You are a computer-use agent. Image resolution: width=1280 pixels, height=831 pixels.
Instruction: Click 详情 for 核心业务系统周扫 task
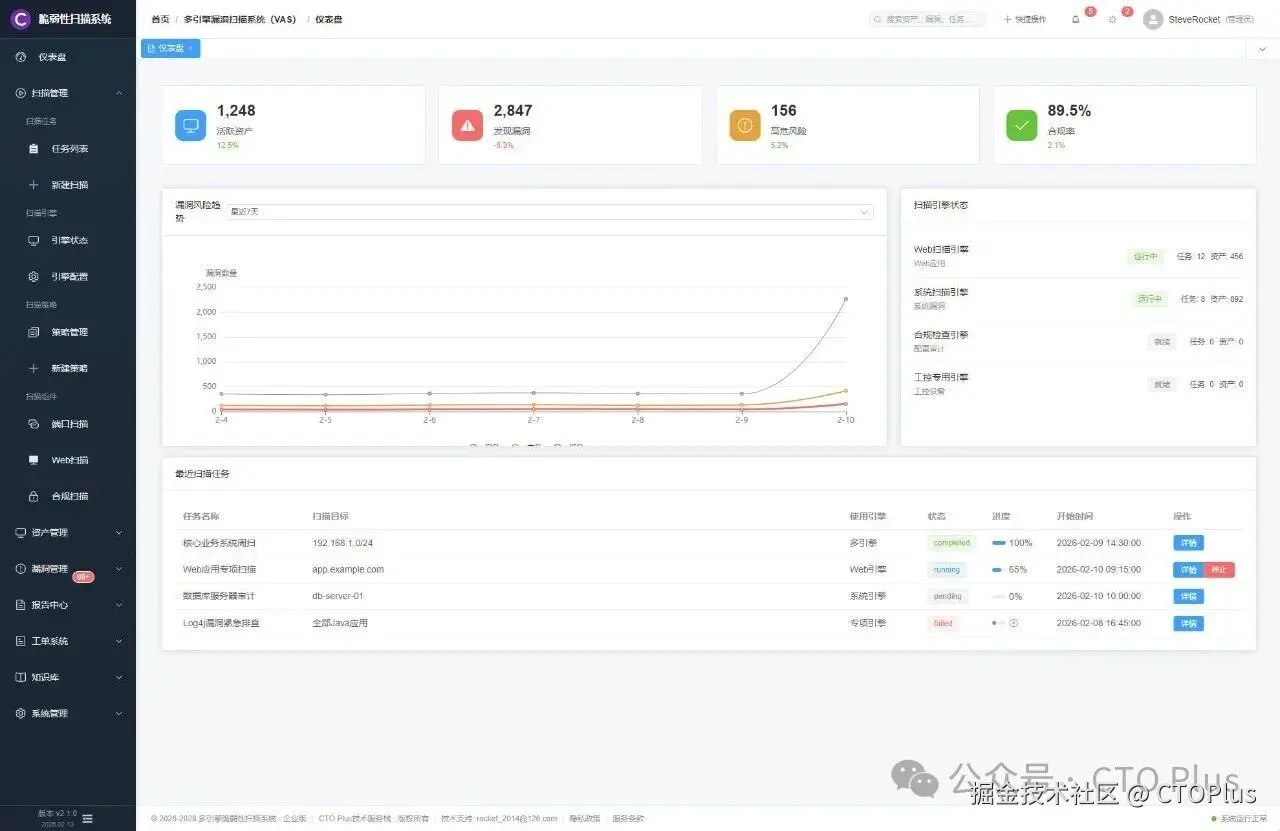tap(1188, 543)
